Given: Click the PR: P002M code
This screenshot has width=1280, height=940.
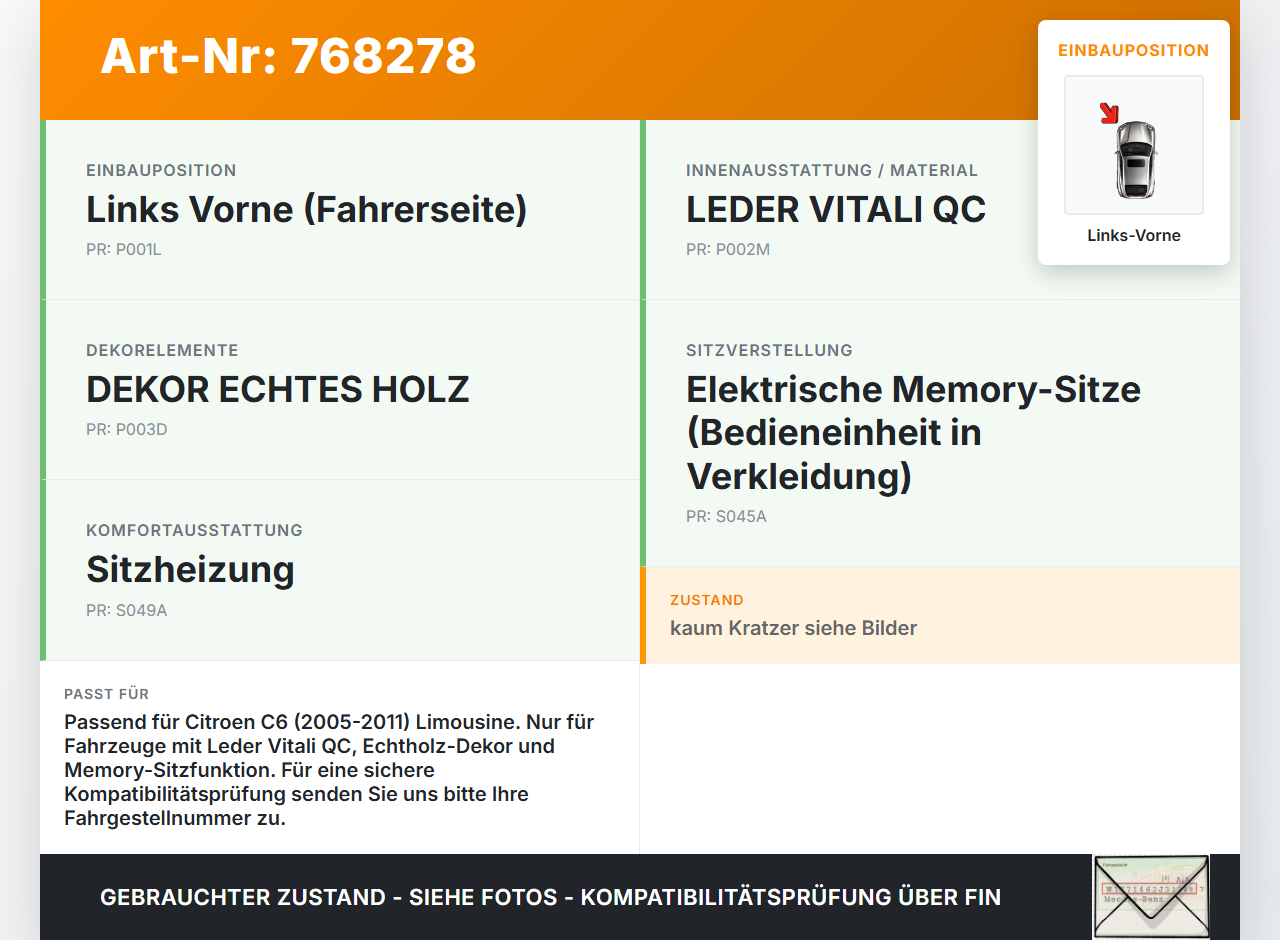Looking at the screenshot, I should (728, 250).
